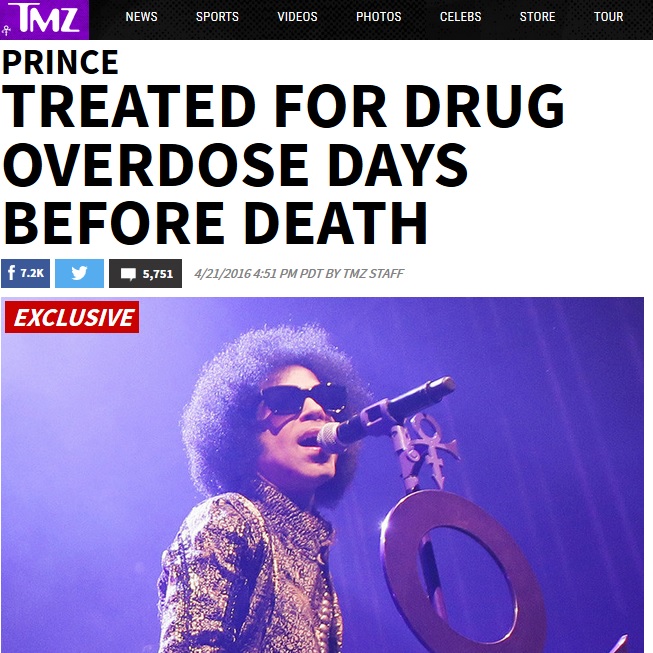Click the article concert photo
Image resolution: width=653 pixels, height=653 pixels.
[322, 475]
